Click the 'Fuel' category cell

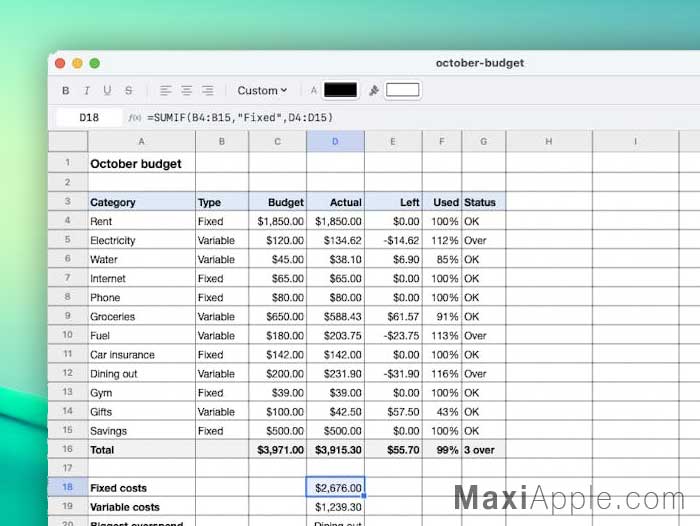(x=142, y=336)
